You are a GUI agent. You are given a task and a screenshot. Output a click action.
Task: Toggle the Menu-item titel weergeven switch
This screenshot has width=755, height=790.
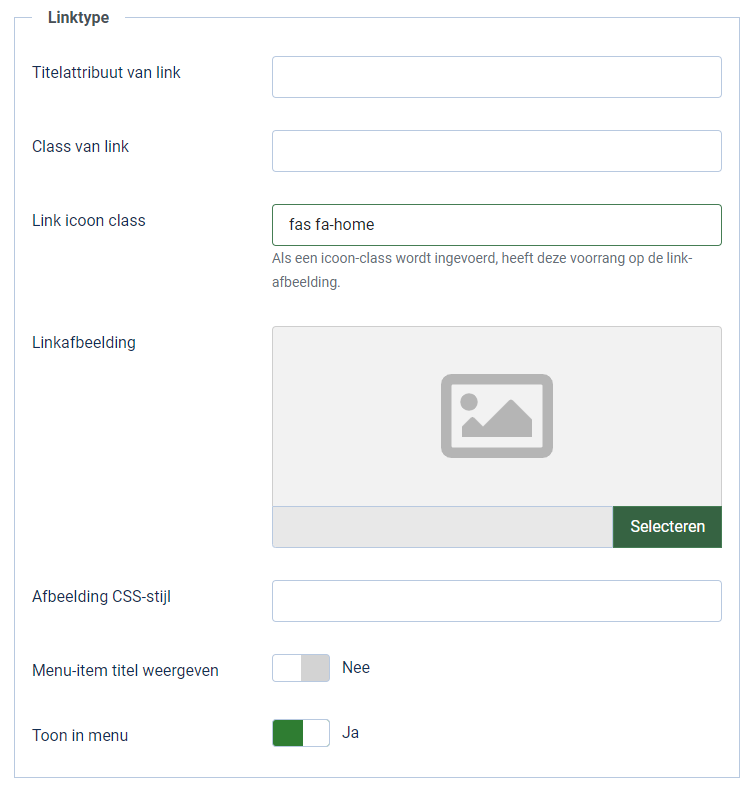click(301, 668)
